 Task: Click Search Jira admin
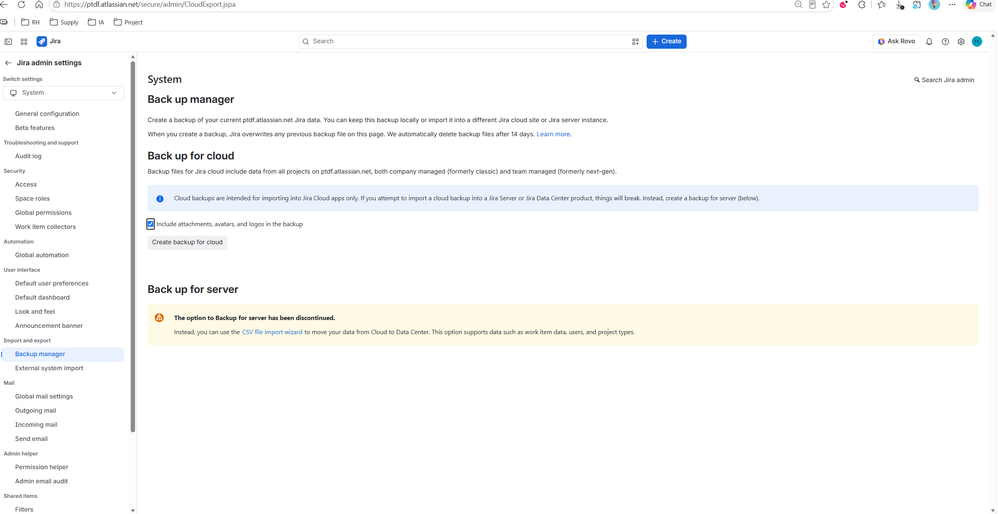click(944, 80)
